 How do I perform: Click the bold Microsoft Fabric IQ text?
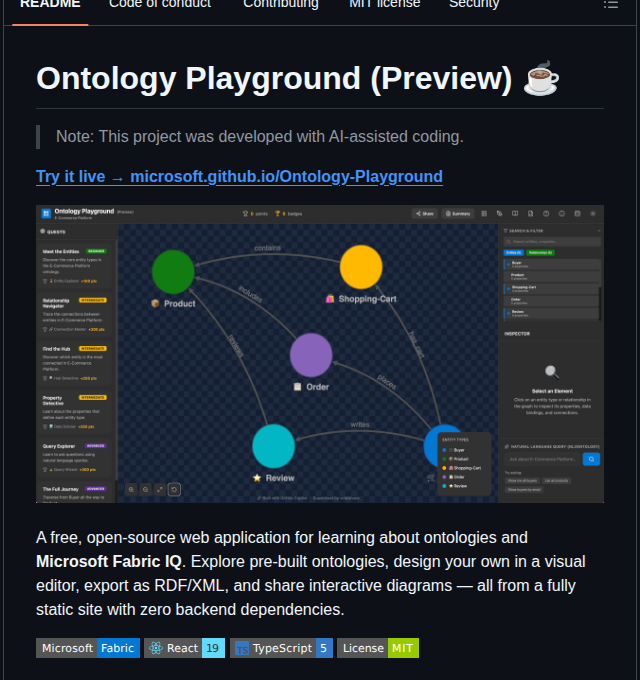click(x=109, y=562)
